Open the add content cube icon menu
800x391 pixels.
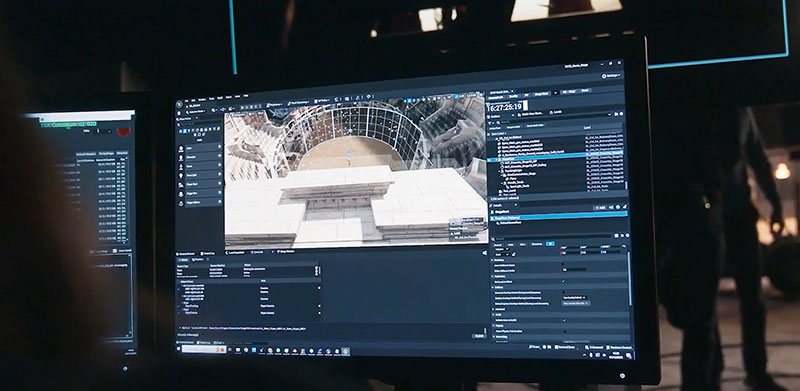tap(213, 110)
